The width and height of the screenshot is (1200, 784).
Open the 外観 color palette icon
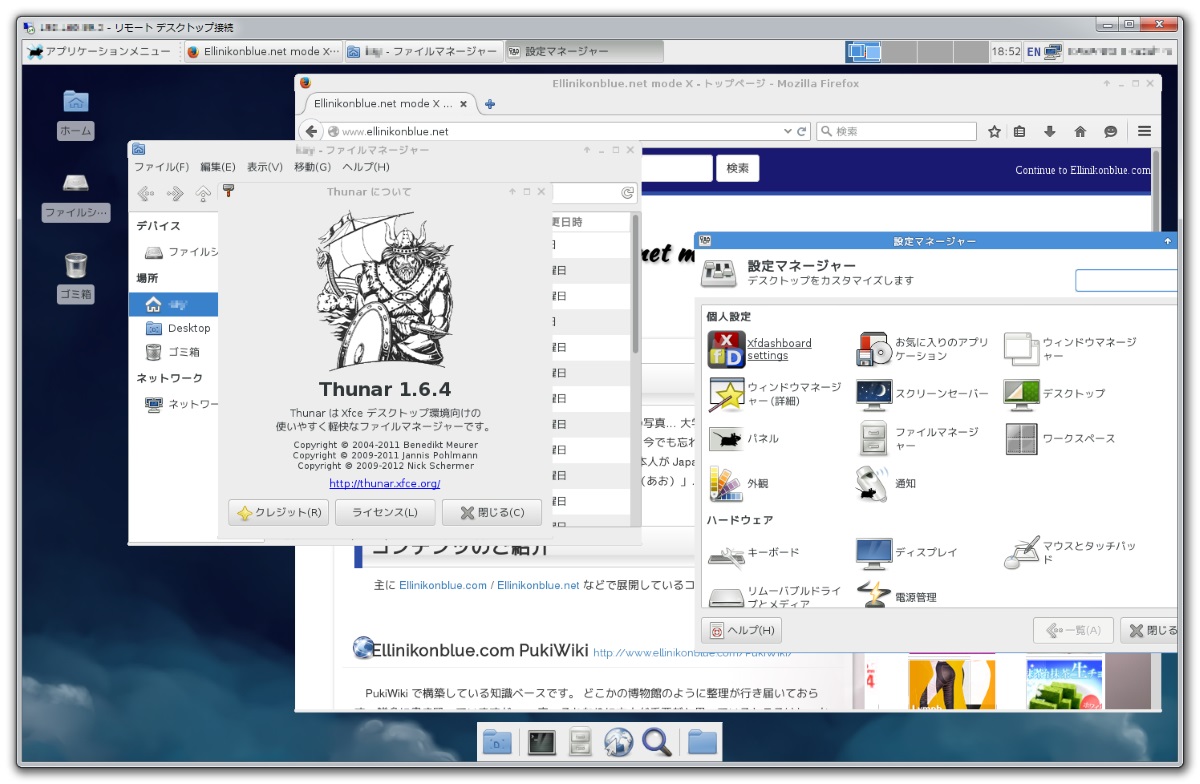click(x=726, y=484)
